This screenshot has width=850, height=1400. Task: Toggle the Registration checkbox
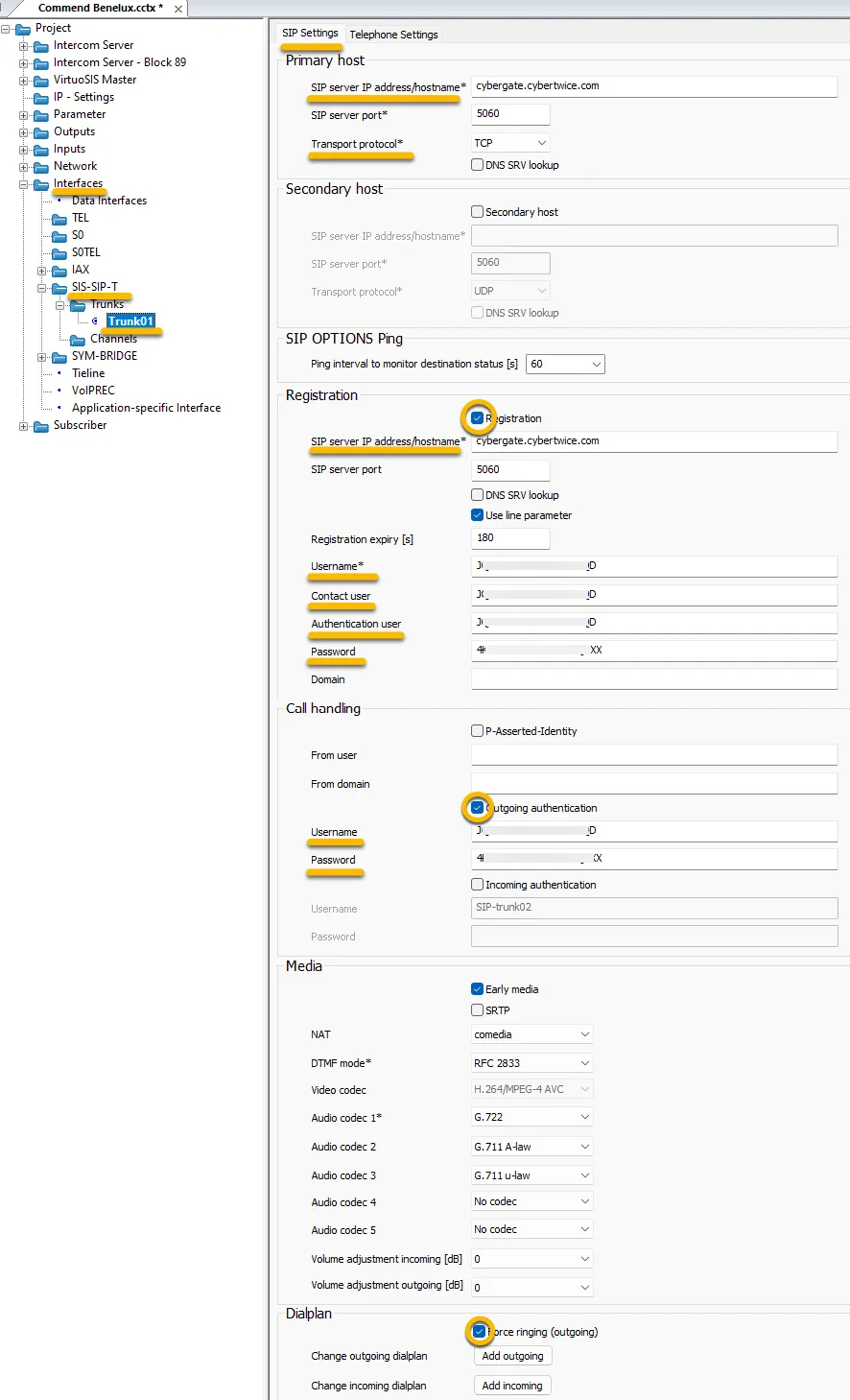(x=477, y=418)
